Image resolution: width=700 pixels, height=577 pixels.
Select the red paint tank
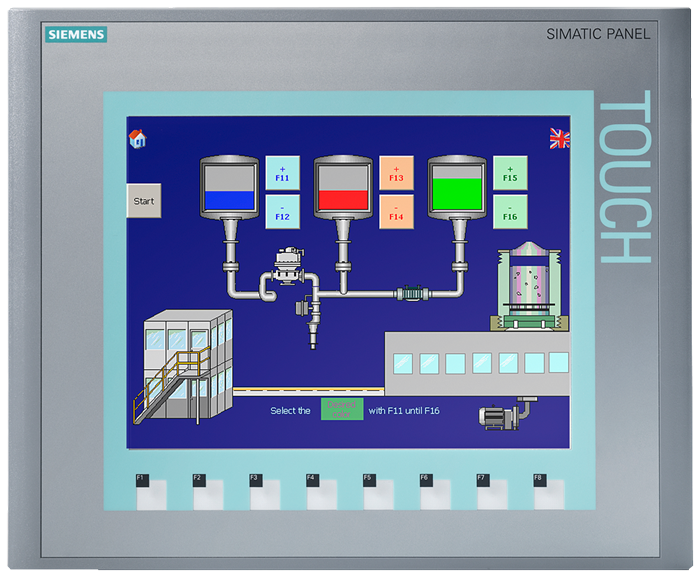coord(343,187)
